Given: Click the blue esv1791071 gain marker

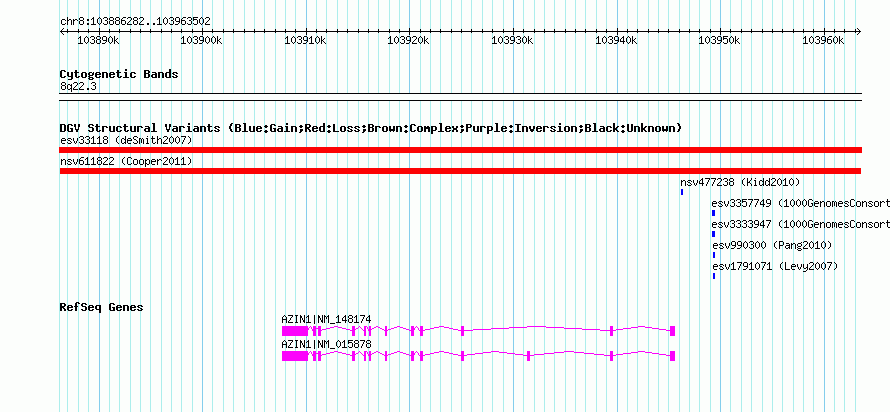Looking at the screenshot, I should pyautogui.click(x=713, y=276).
